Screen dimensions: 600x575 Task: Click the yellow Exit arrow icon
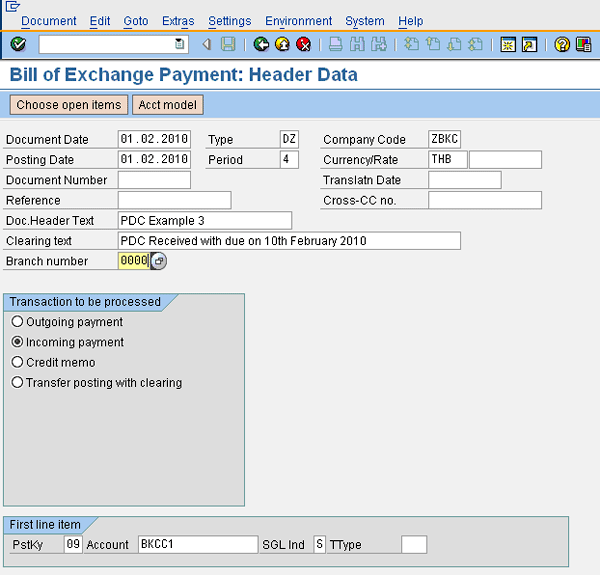tap(282, 44)
